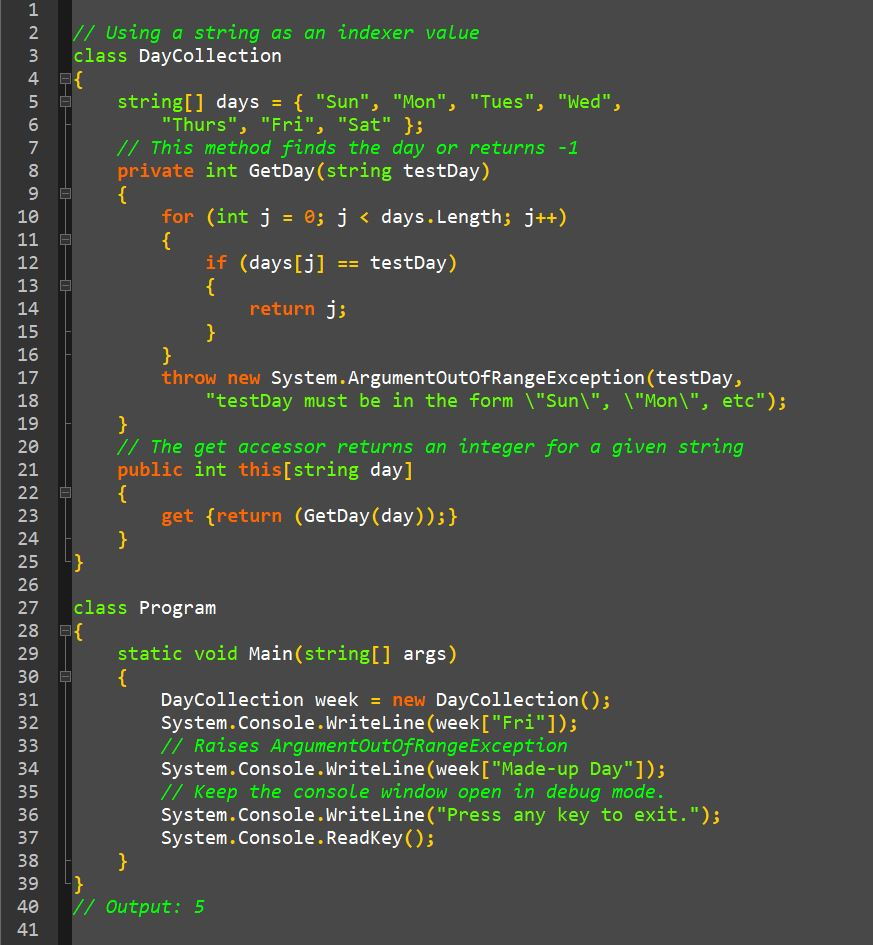Collapse the if block fold on line 13
The width and height of the screenshot is (873, 945).
point(65,286)
